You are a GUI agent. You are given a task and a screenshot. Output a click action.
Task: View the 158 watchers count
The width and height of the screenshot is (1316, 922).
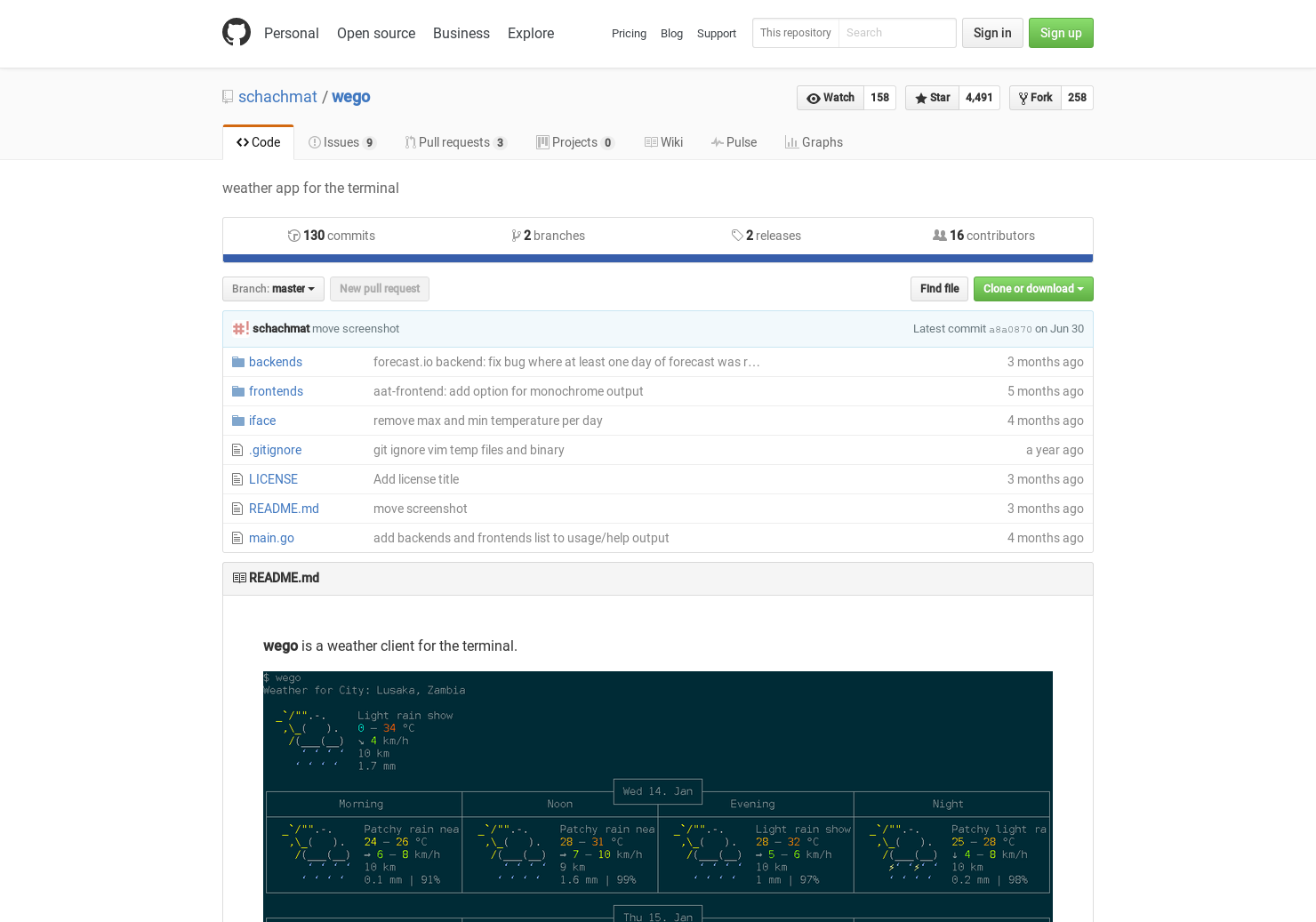(880, 98)
